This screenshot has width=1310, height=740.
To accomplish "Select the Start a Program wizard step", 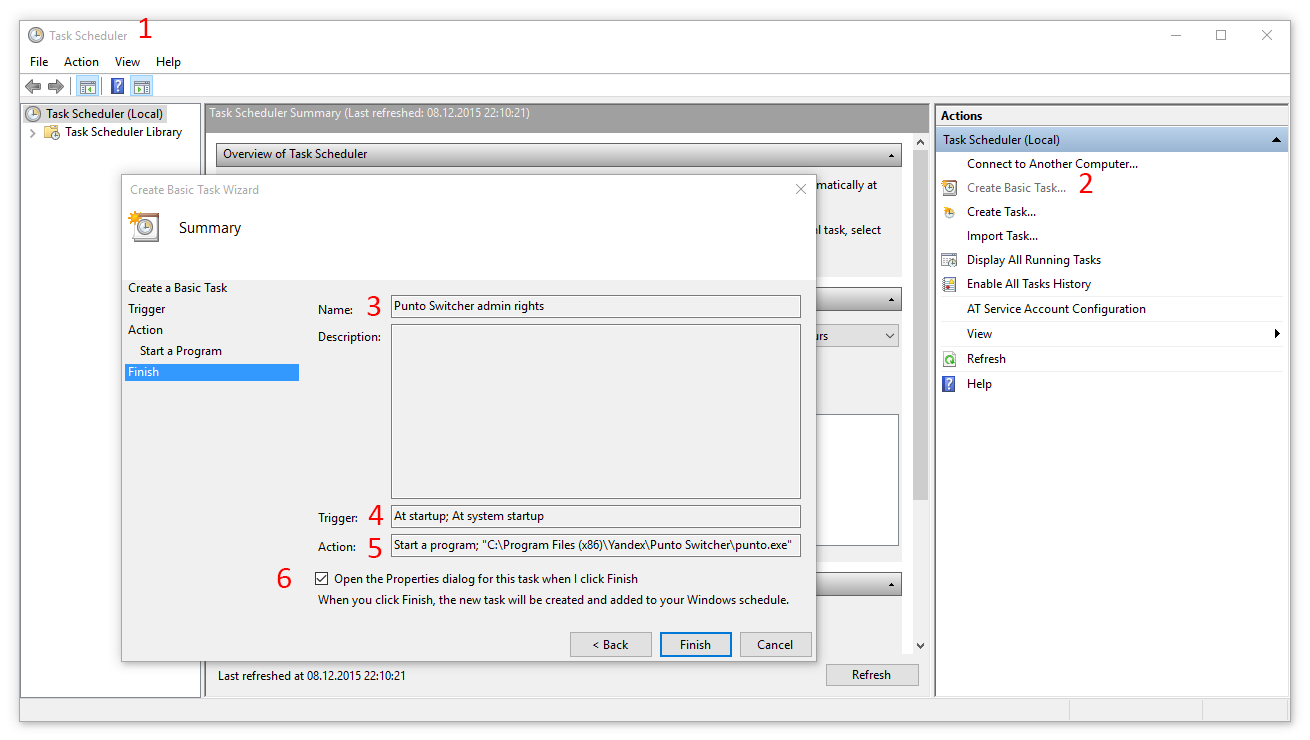I will [181, 351].
